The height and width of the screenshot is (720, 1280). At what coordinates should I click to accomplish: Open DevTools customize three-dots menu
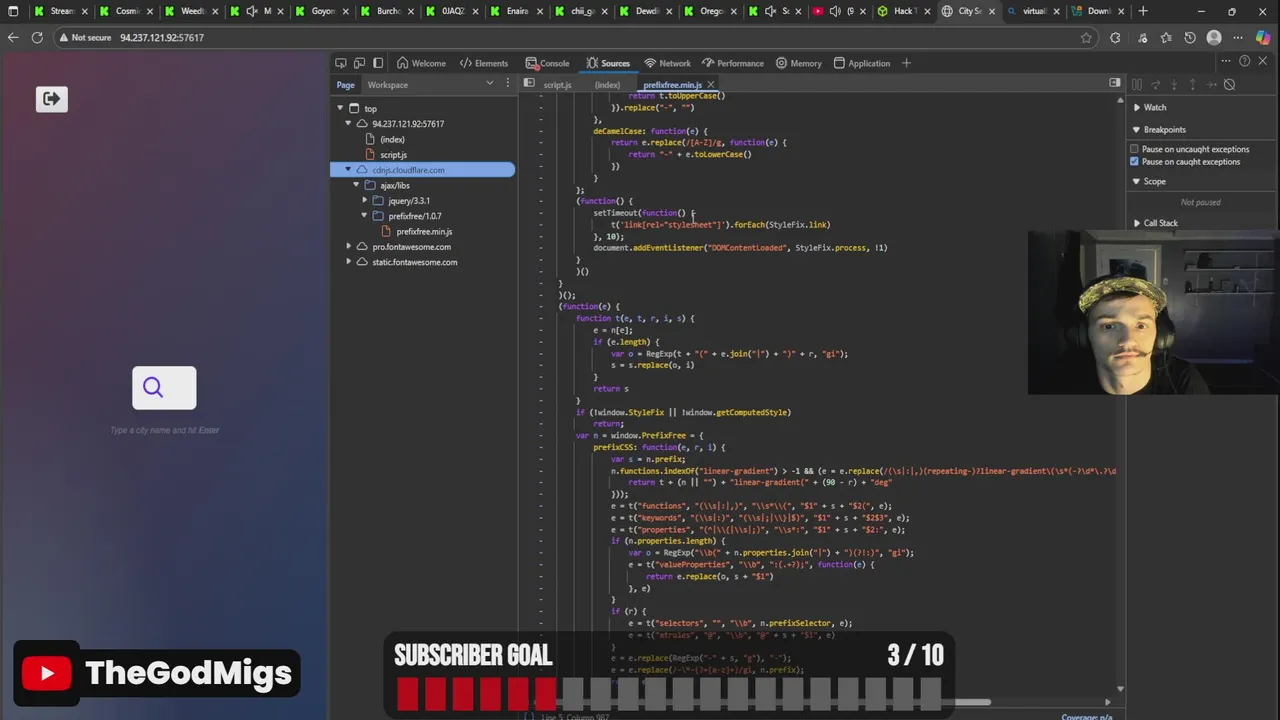1226,62
